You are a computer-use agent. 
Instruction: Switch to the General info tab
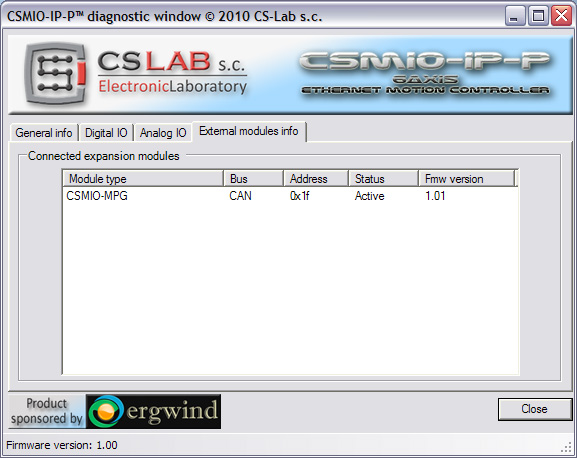44,133
